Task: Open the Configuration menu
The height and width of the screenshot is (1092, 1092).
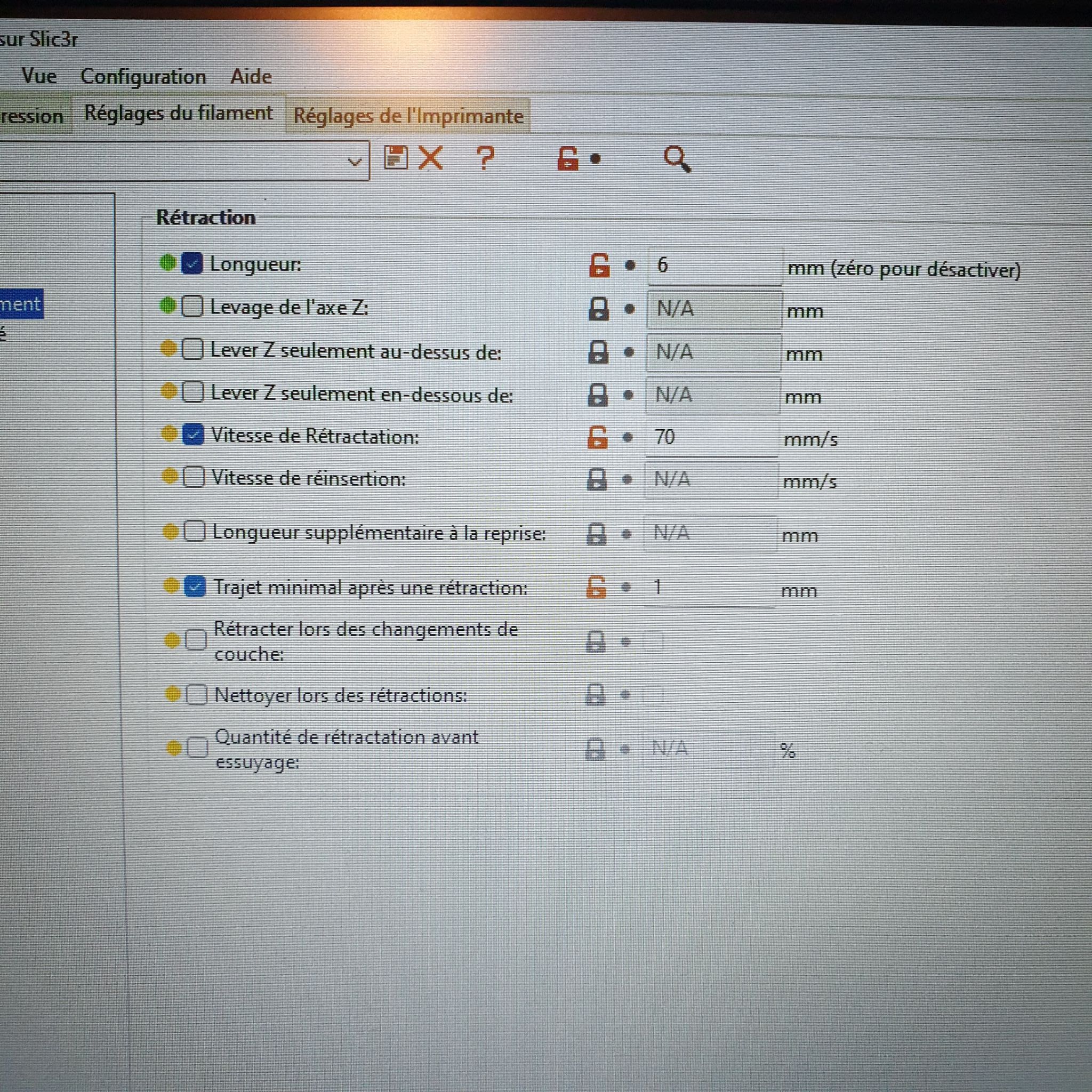Action: click(x=143, y=76)
